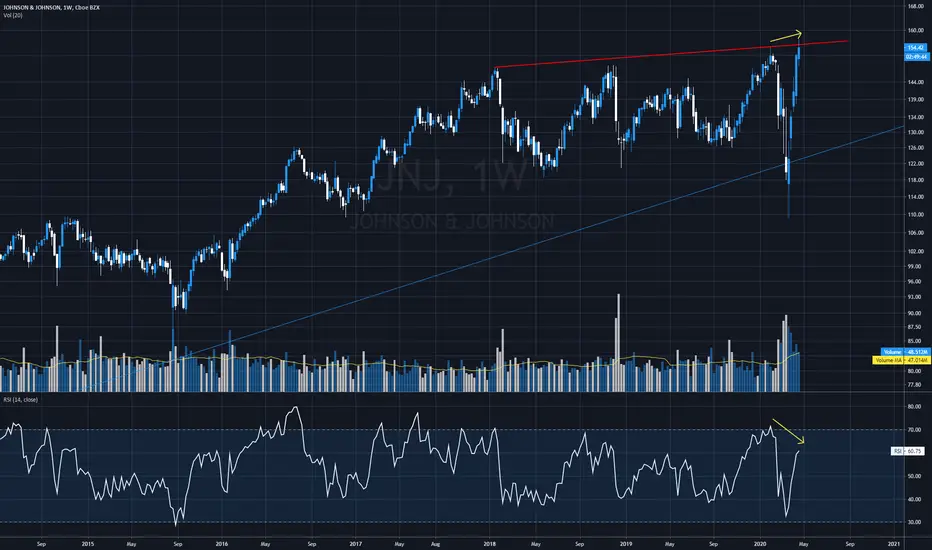932x550 pixels.
Task: Click the 168.00 price scale label
Action: (915, 7)
